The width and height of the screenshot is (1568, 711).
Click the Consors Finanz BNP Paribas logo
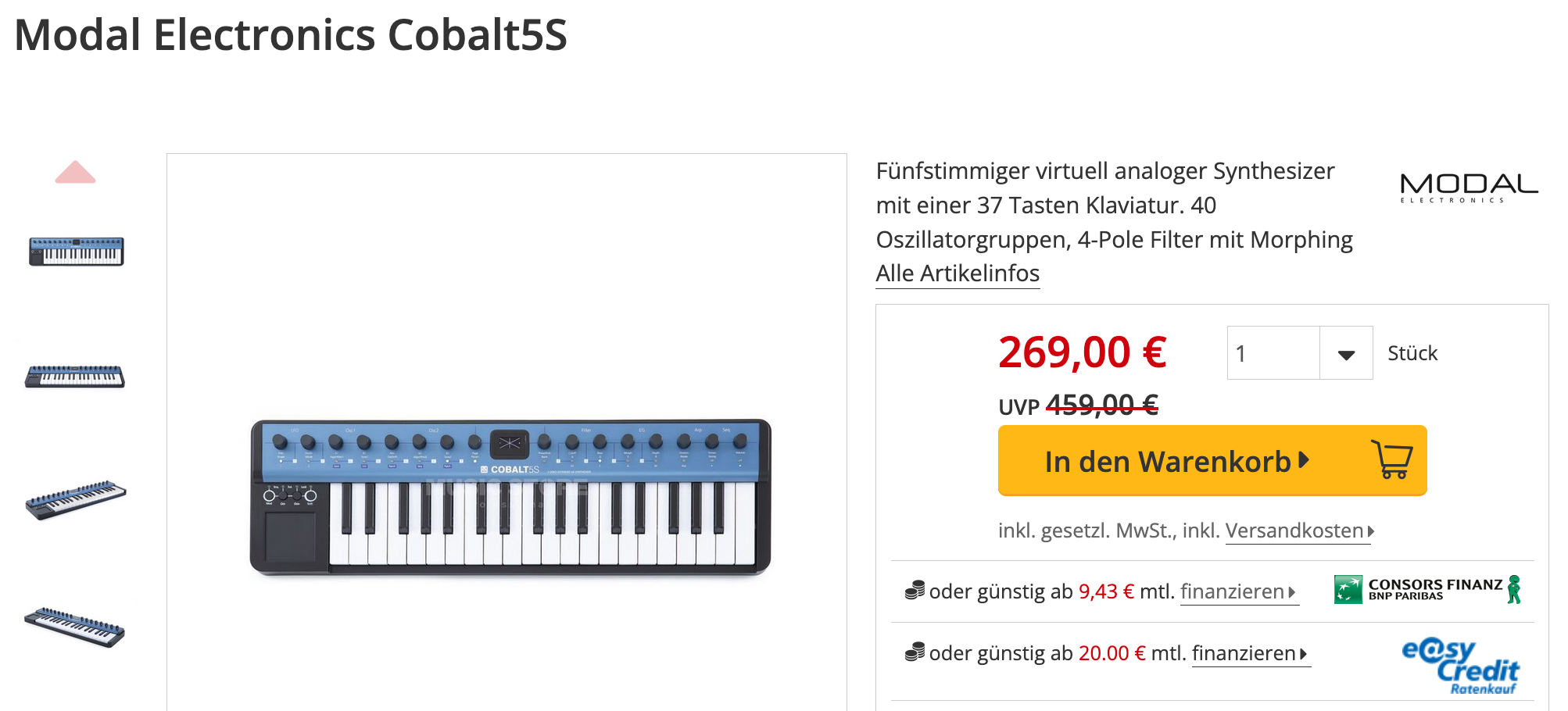pos(1427,590)
